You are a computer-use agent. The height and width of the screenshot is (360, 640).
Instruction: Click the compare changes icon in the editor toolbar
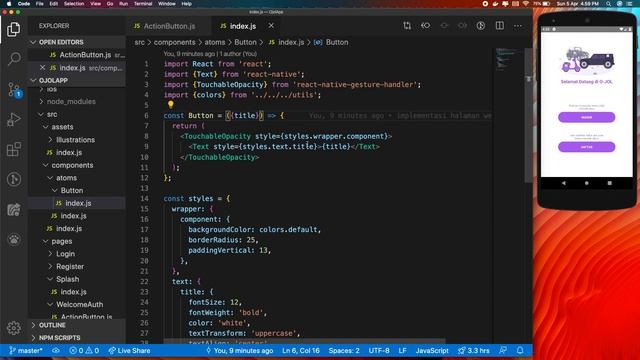click(x=407, y=26)
